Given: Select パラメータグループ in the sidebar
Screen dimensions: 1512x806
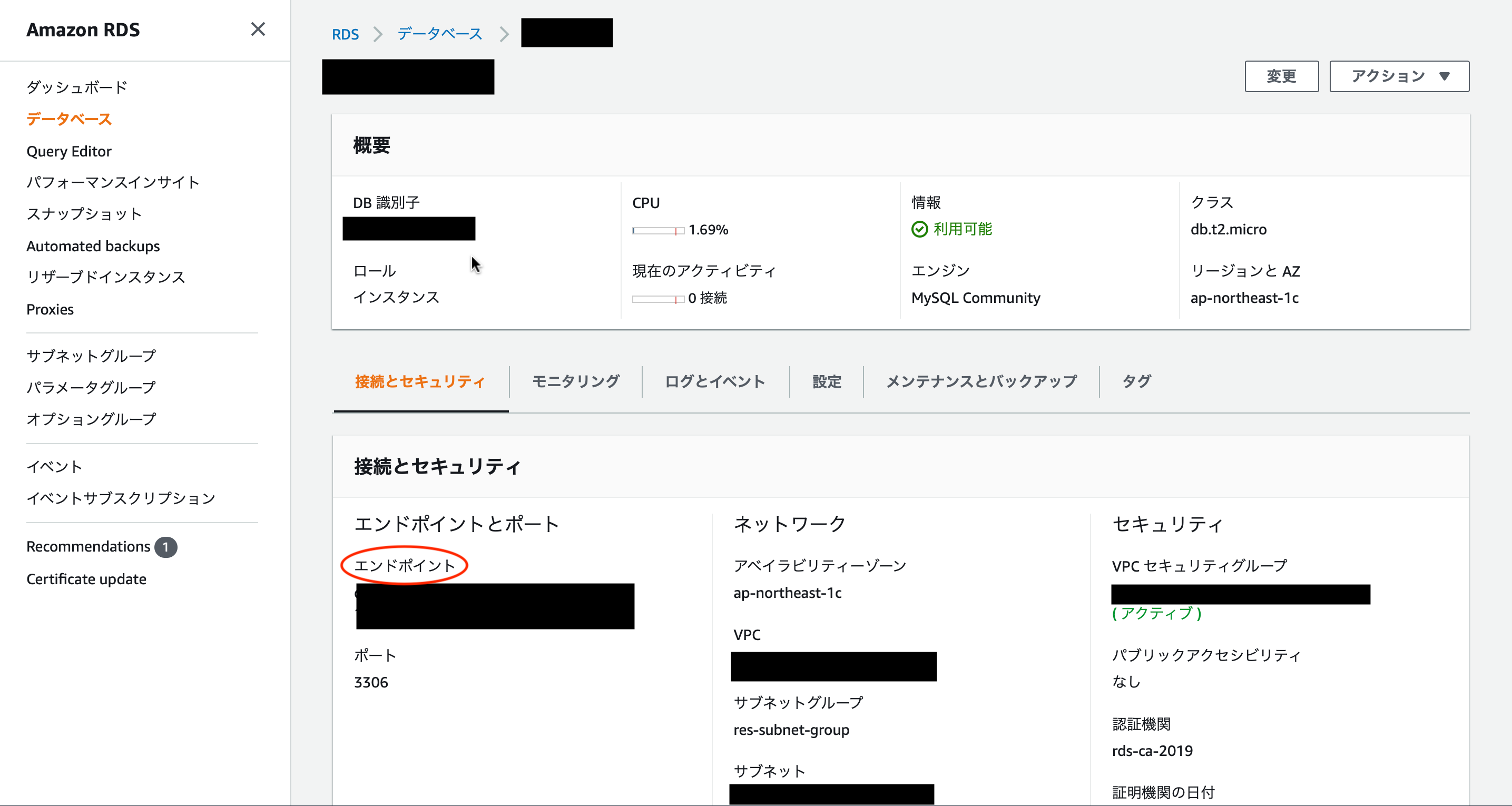Looking at the screenshot, I should coord(91,387).
